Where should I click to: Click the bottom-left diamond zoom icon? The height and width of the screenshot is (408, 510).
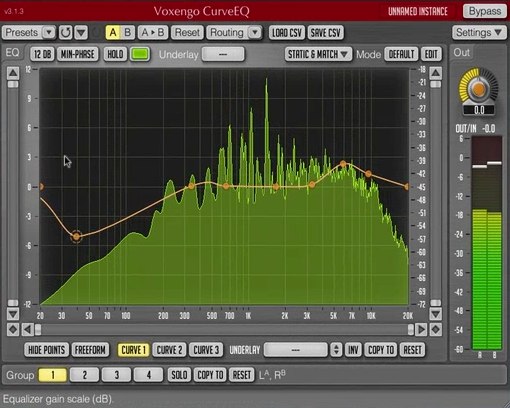coord(13,330)
